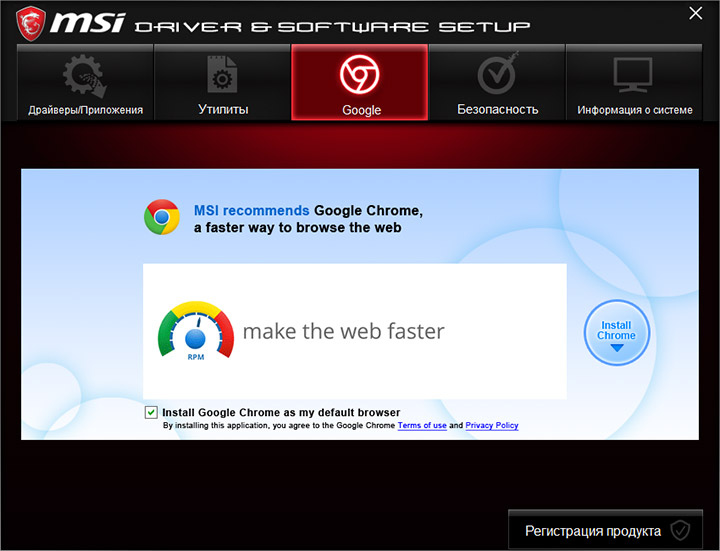
Task: Open the Безопасность tab
Action: (497, 83)
